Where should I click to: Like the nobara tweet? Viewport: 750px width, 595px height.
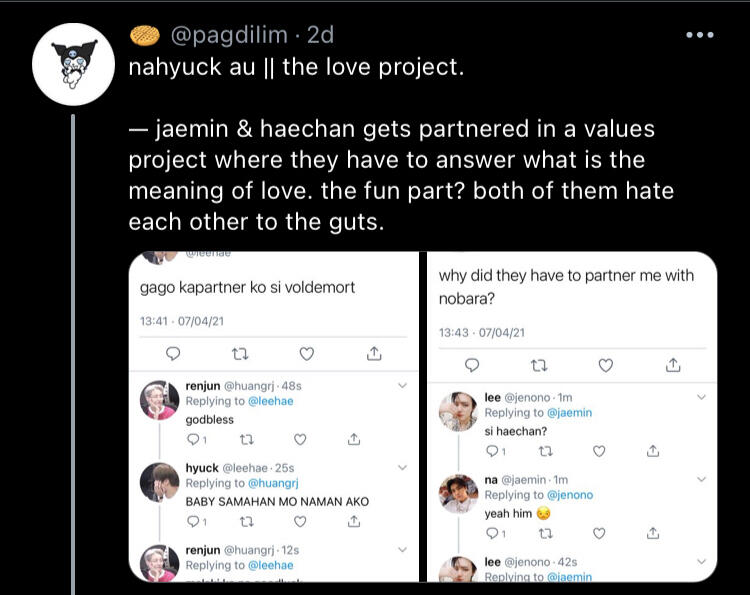607,364
